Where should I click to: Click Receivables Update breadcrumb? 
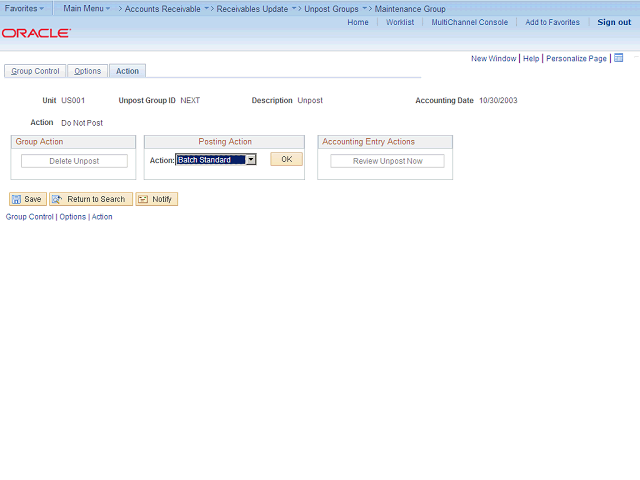[252, 9]
